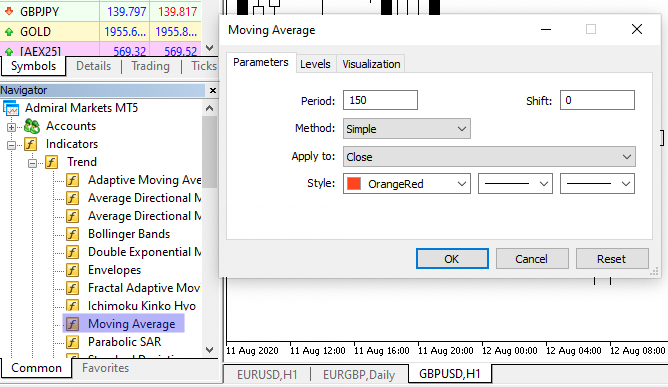Image resolution: width=668 pixels, height=387 pixels.
Task: Switch to the EURUSD,H1 chart tab
Action: tap(267, 375)
